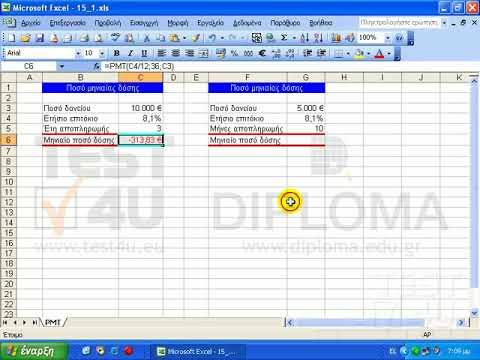Apply AutoSum with the sigma icon
Image resolution: width=480 pixels, height=360 pixels.
click(284, 38)
